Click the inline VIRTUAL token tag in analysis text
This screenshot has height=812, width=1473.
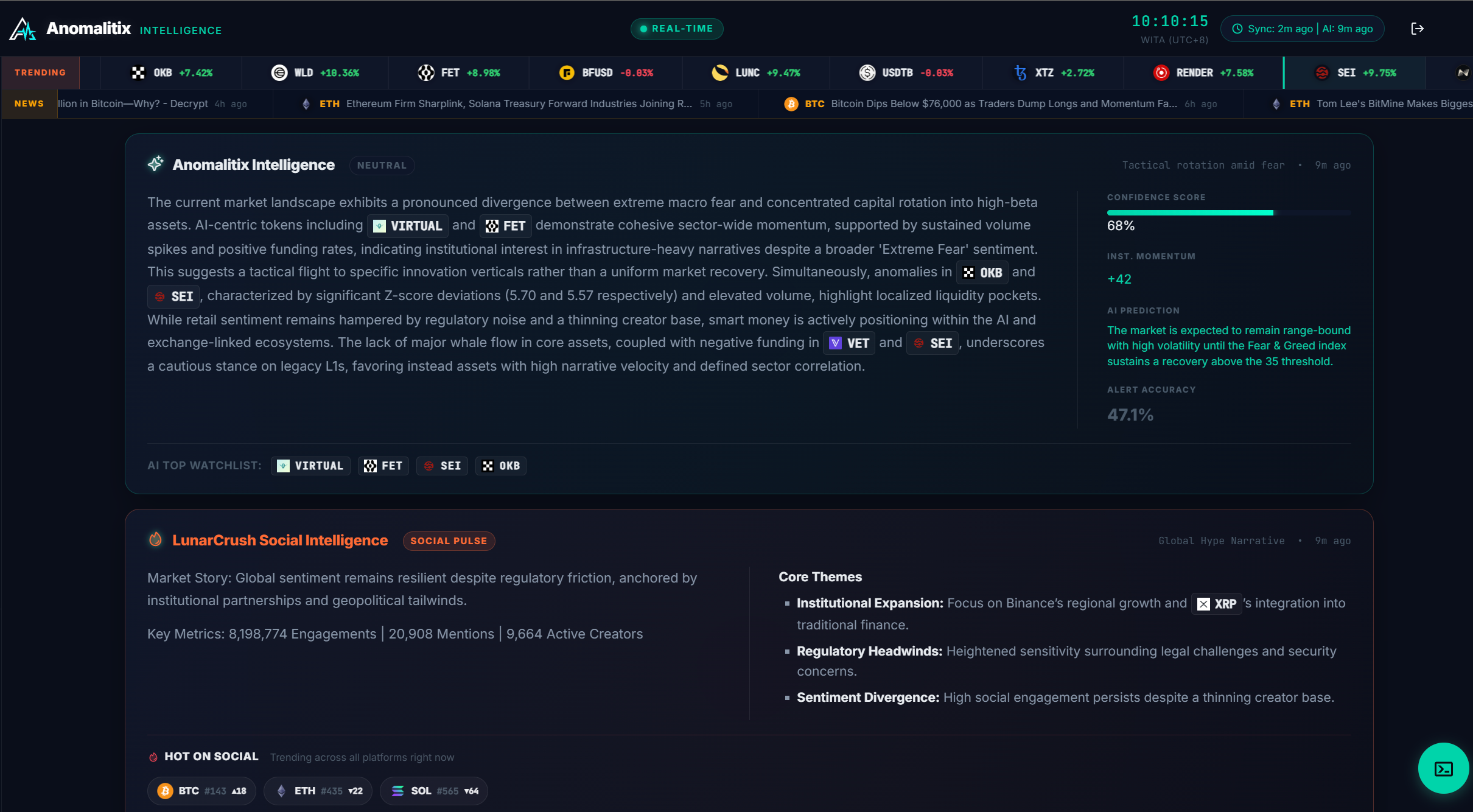408,226
